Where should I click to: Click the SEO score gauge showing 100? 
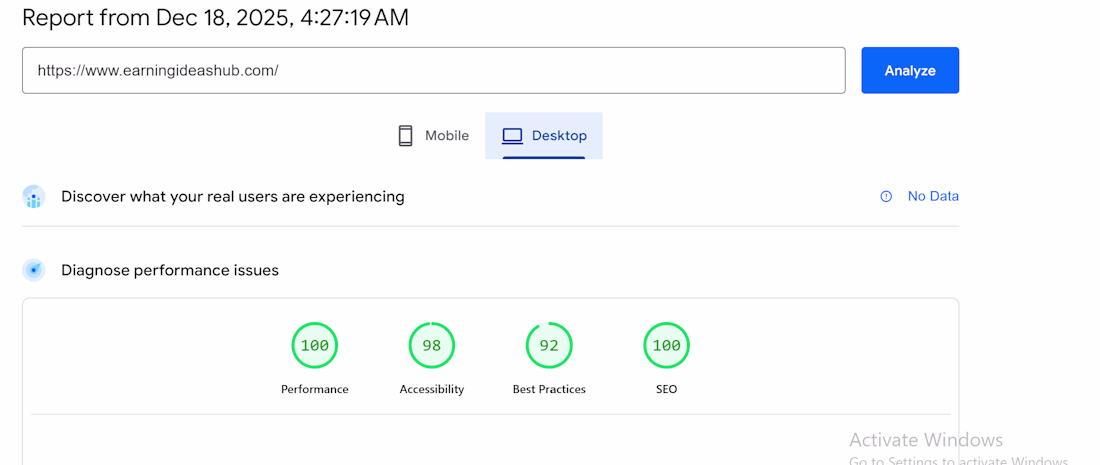(x=666, y=346)
